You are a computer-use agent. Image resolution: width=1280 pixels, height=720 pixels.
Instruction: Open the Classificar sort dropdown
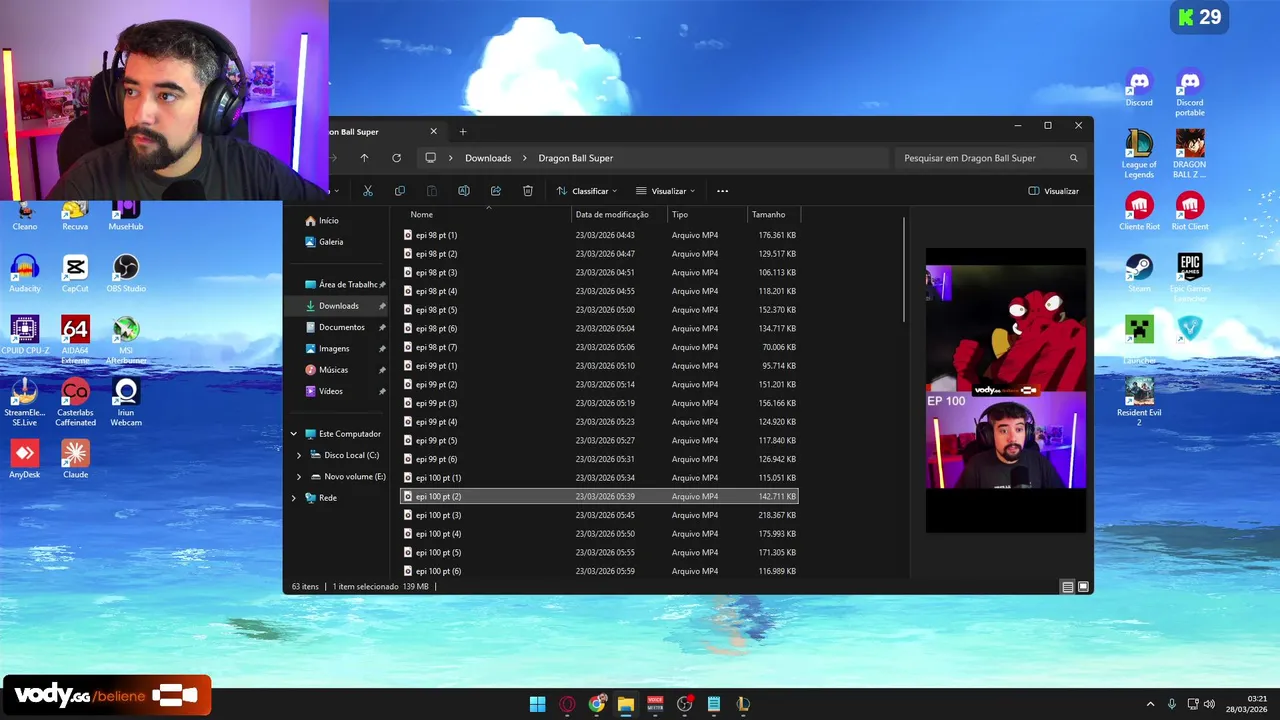(x=587, y=191)
